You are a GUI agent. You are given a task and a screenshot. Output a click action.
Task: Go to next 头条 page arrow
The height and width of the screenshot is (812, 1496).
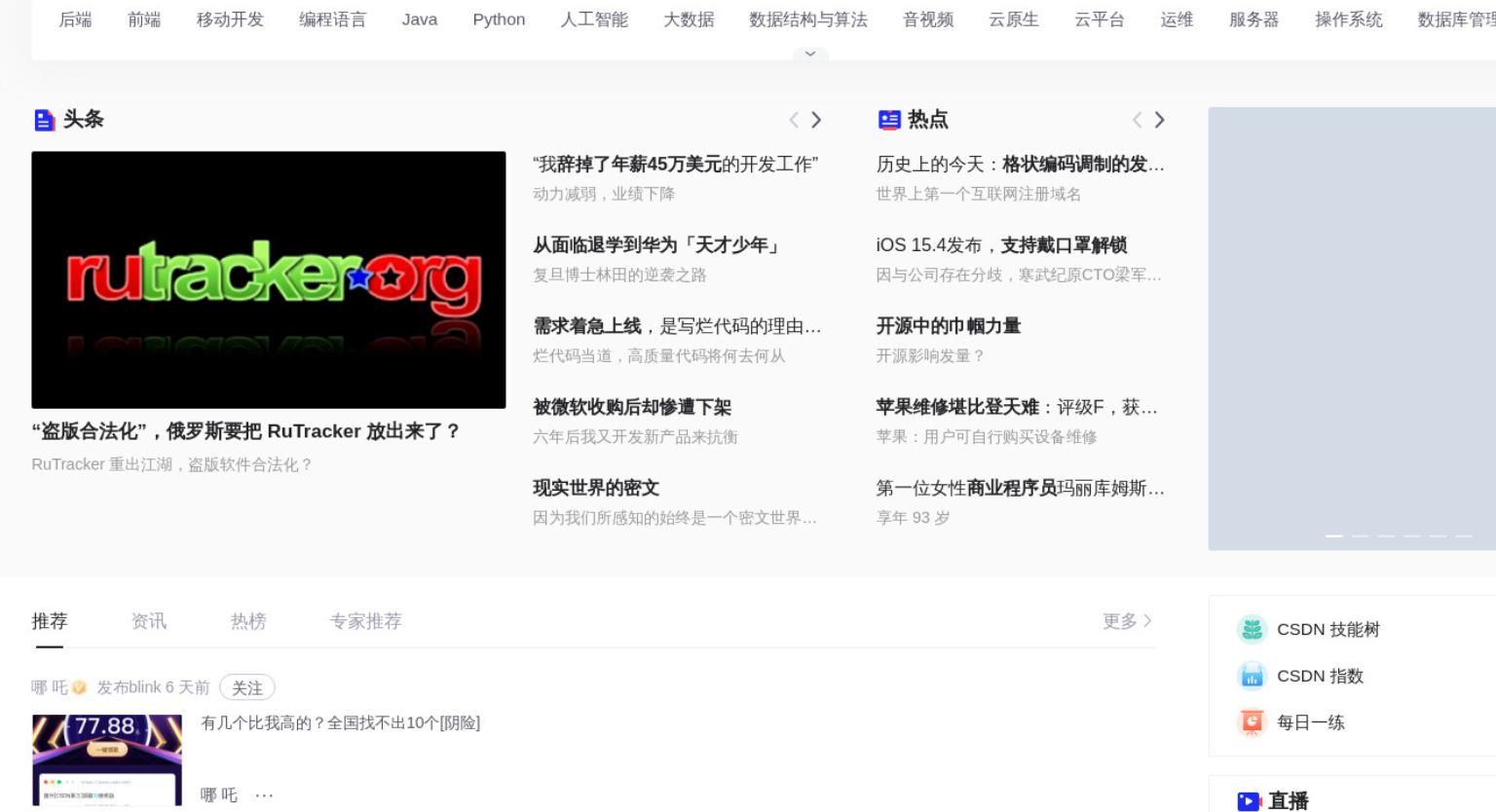[x=816, y=120]
